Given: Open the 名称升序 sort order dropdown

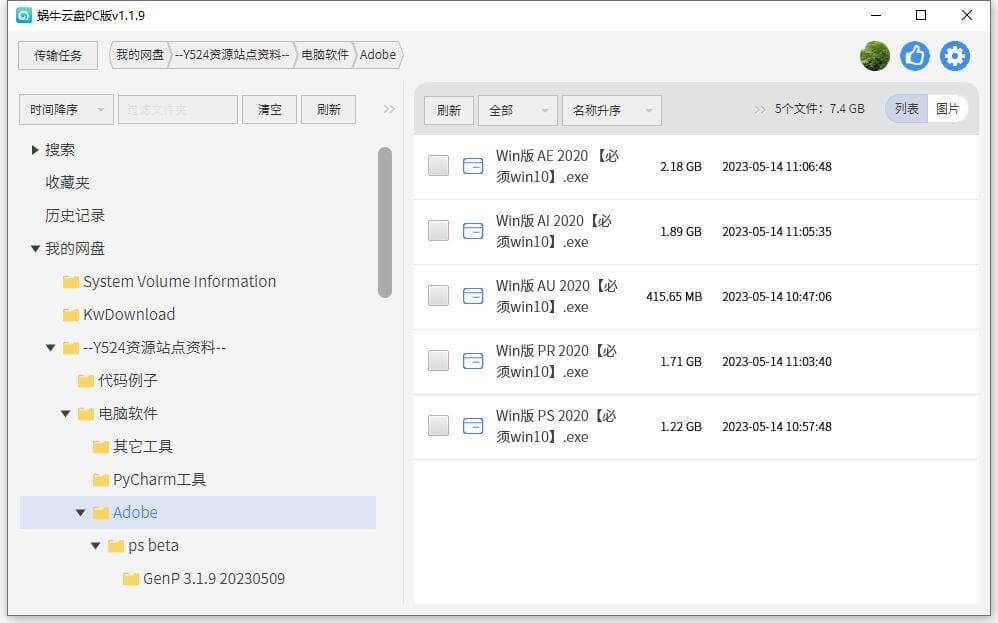Looking at the screenshot, I should point(612,111).
